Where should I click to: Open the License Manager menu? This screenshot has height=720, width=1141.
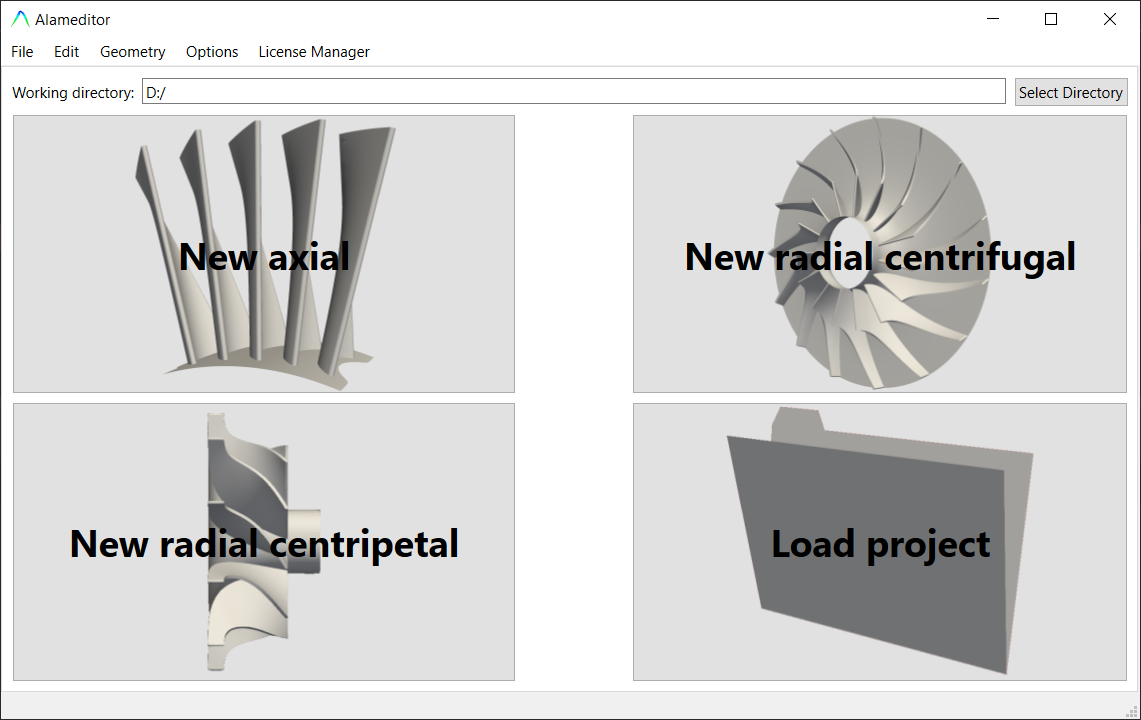coord(314,52)
